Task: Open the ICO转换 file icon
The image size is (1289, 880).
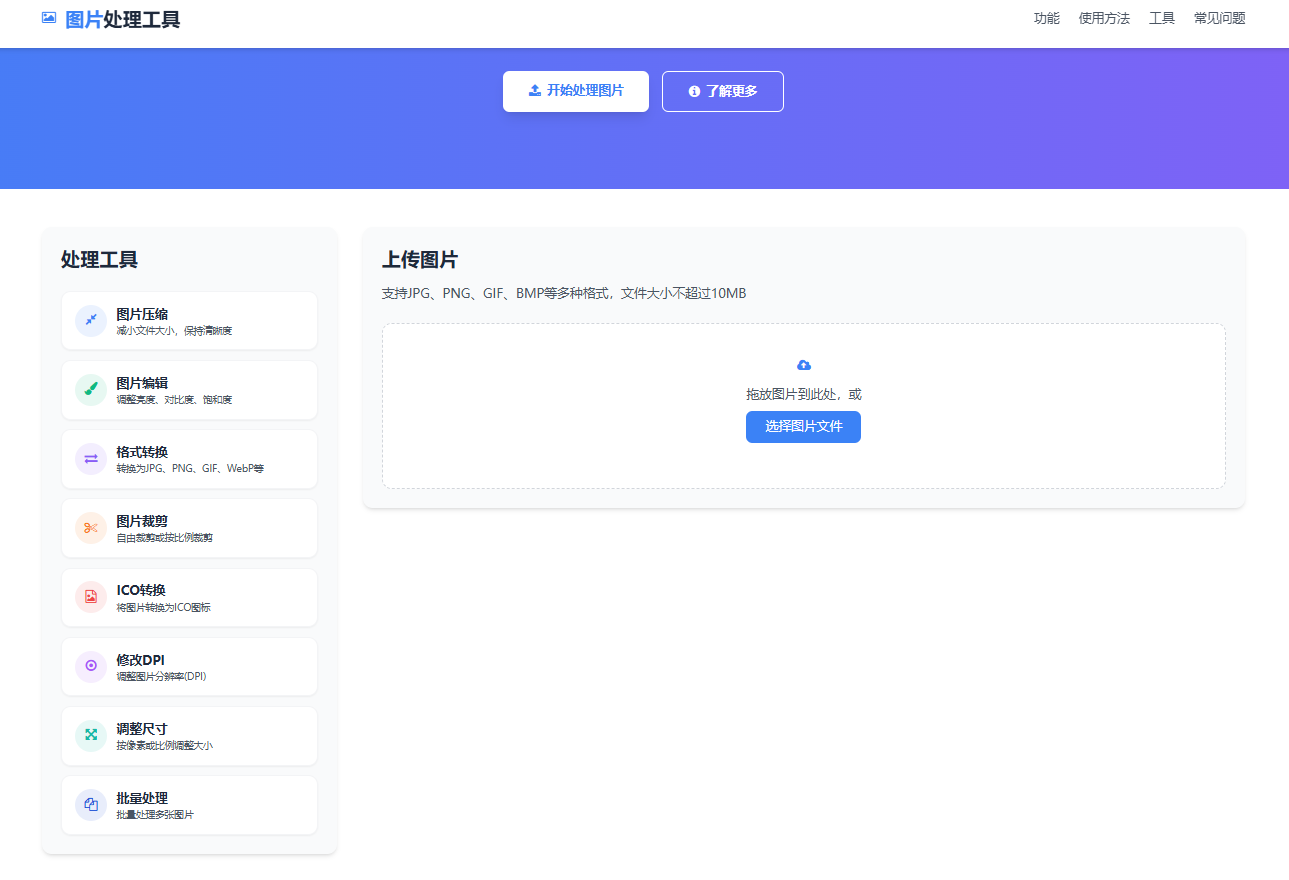Action: tap(91, 597)
